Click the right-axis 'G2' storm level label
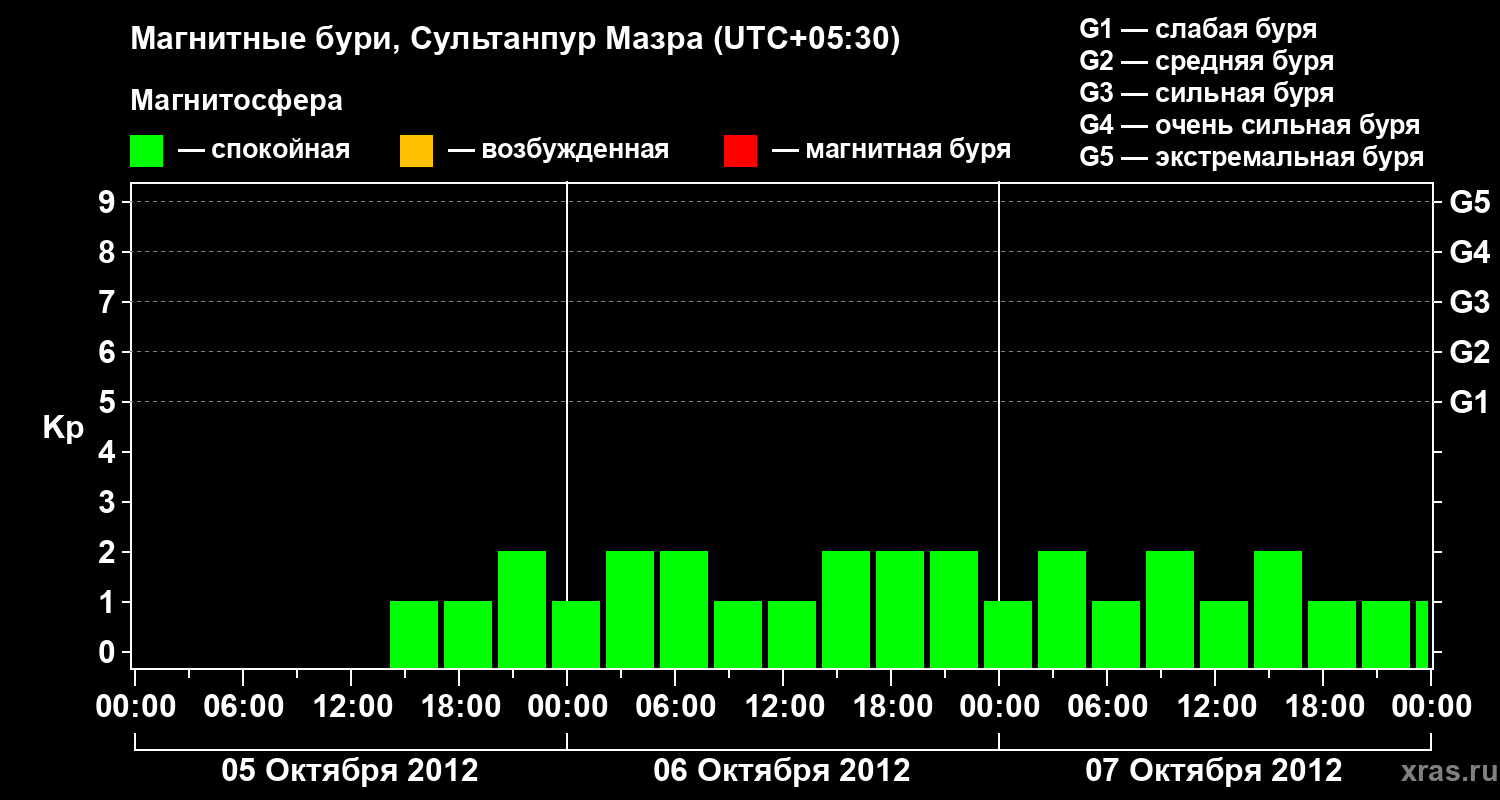Image resolution: width=1500 pixels, height=800 pixels. pyautogui.click(x=1470, y=352)
